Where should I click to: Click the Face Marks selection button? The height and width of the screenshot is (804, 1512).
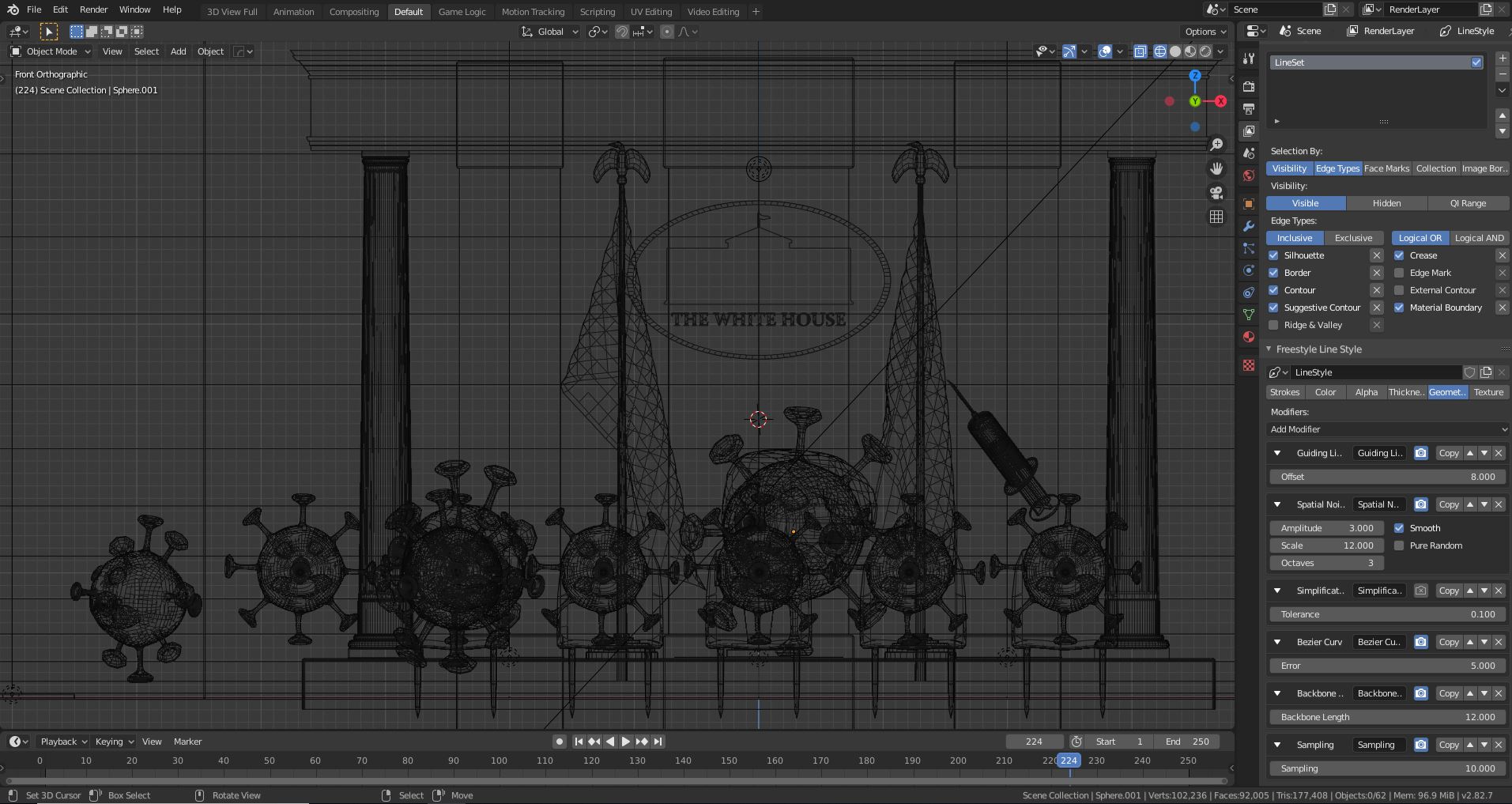click(1386, 168)
